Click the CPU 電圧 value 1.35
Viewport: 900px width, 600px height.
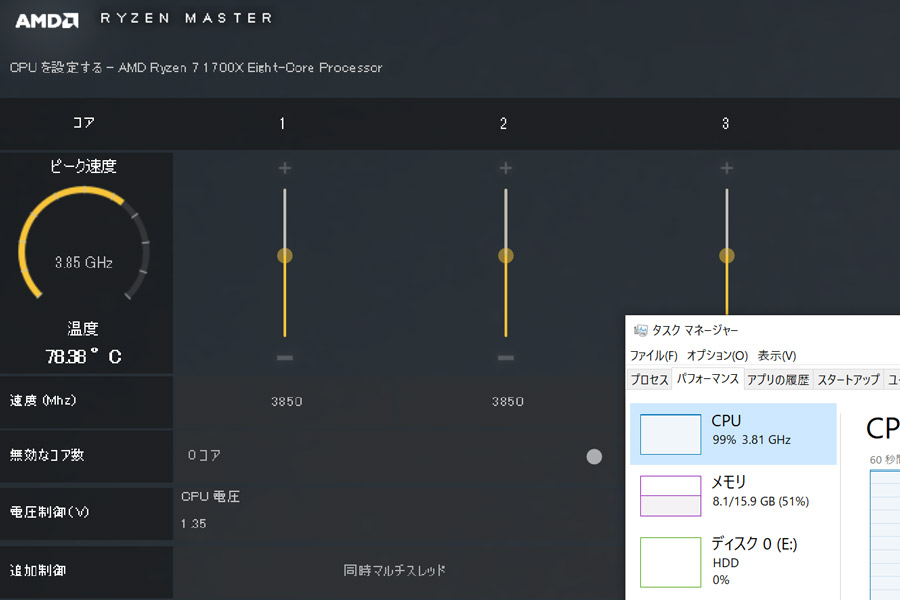(x=193, y=524)
